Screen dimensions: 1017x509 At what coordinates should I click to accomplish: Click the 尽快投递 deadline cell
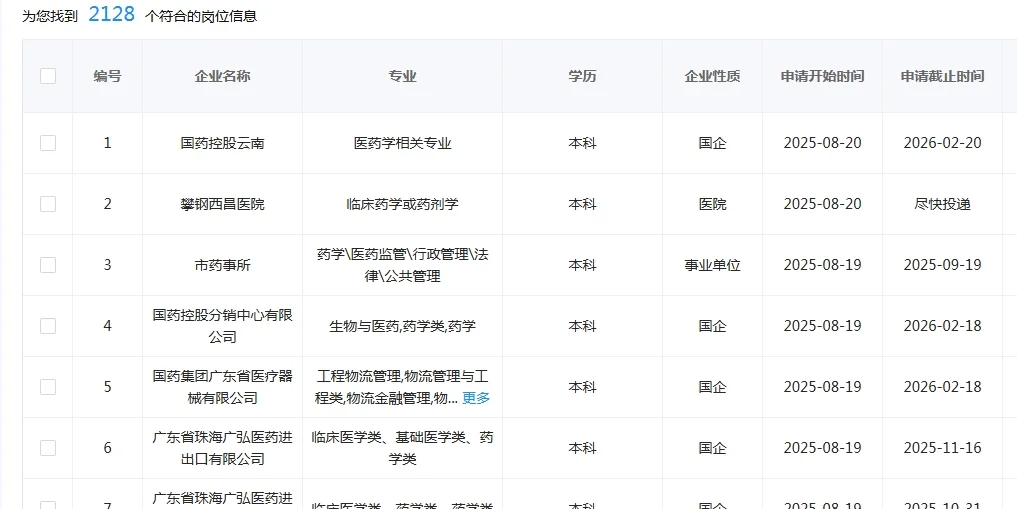pyautogui.click(x=942, y=204)
